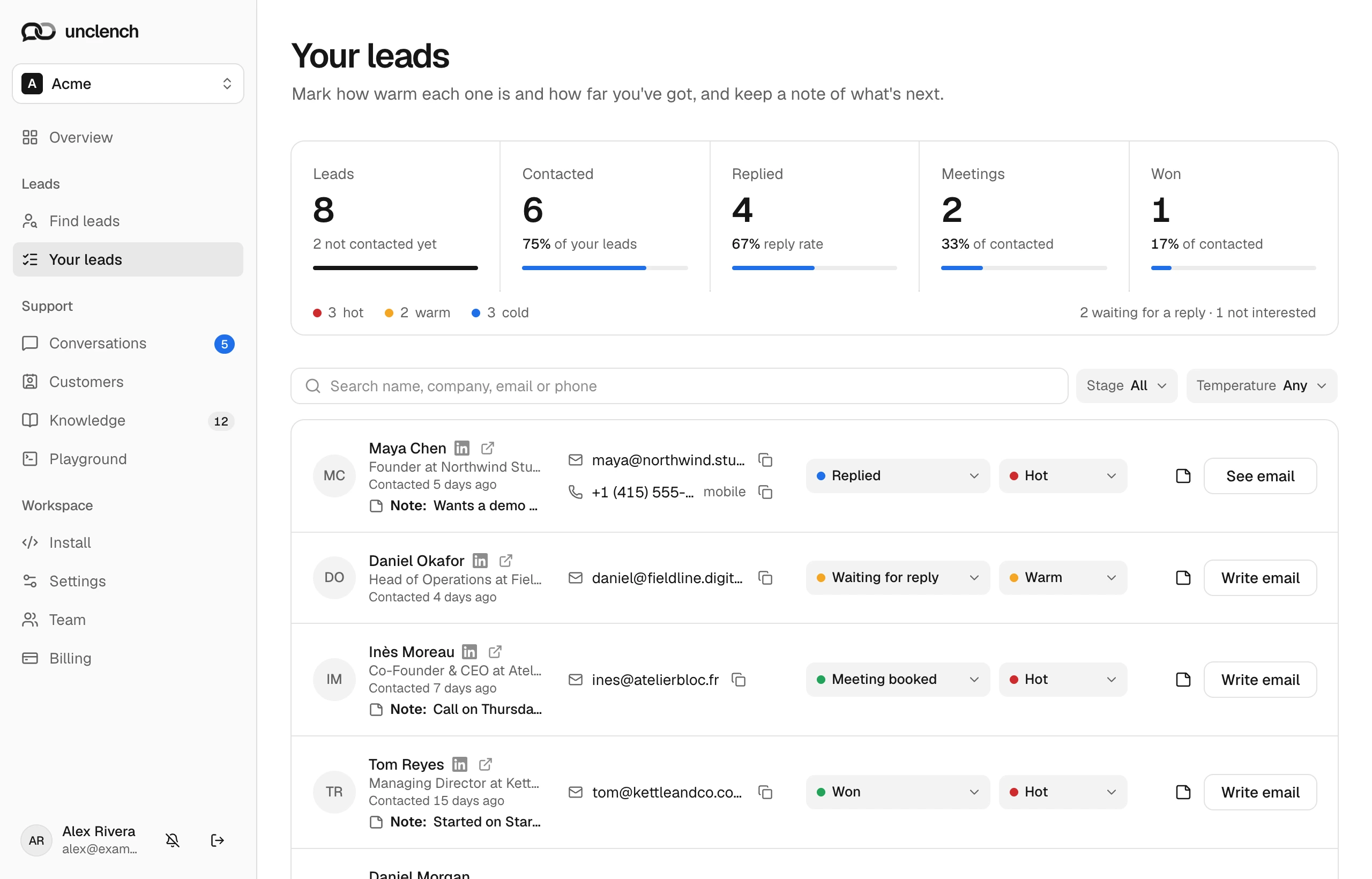Open Knowledge in the sidebar

tap(128, 421)
